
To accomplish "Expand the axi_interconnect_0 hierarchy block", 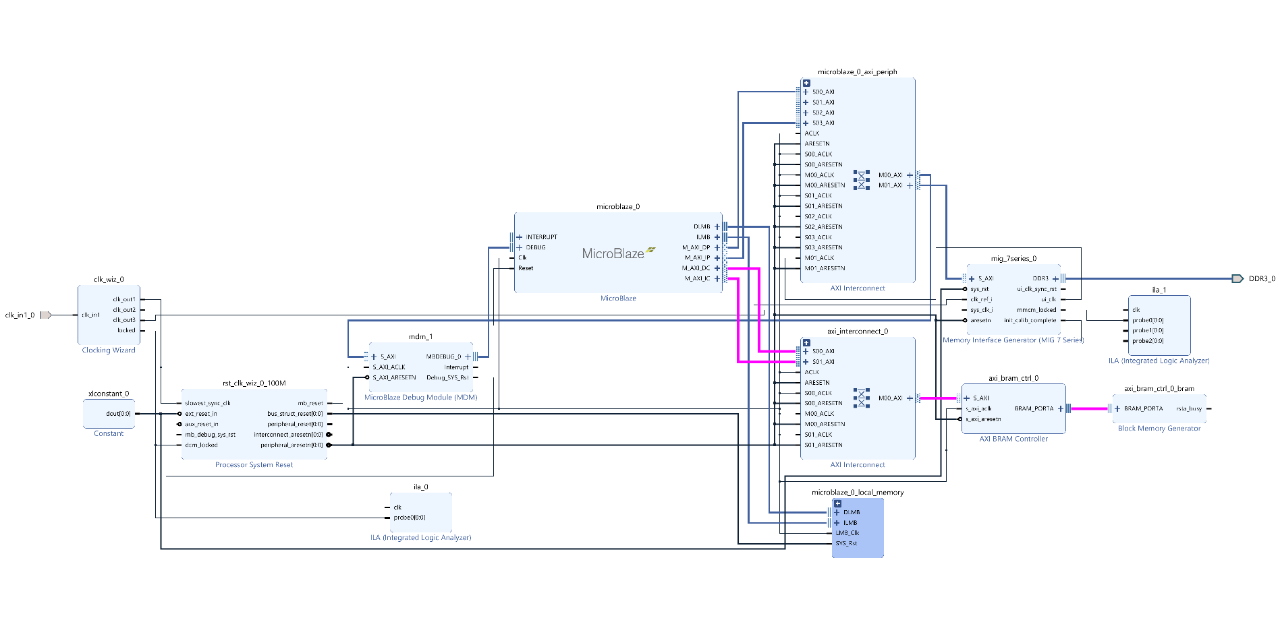I will [x=806, y=341].
